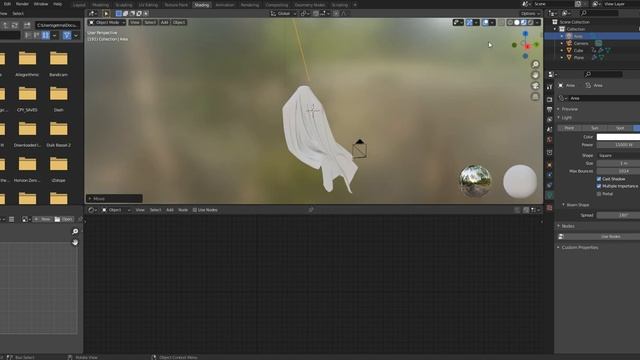Toggle the Portal checkbox
The image size is (640, 360).
click(x=599, y=194)
